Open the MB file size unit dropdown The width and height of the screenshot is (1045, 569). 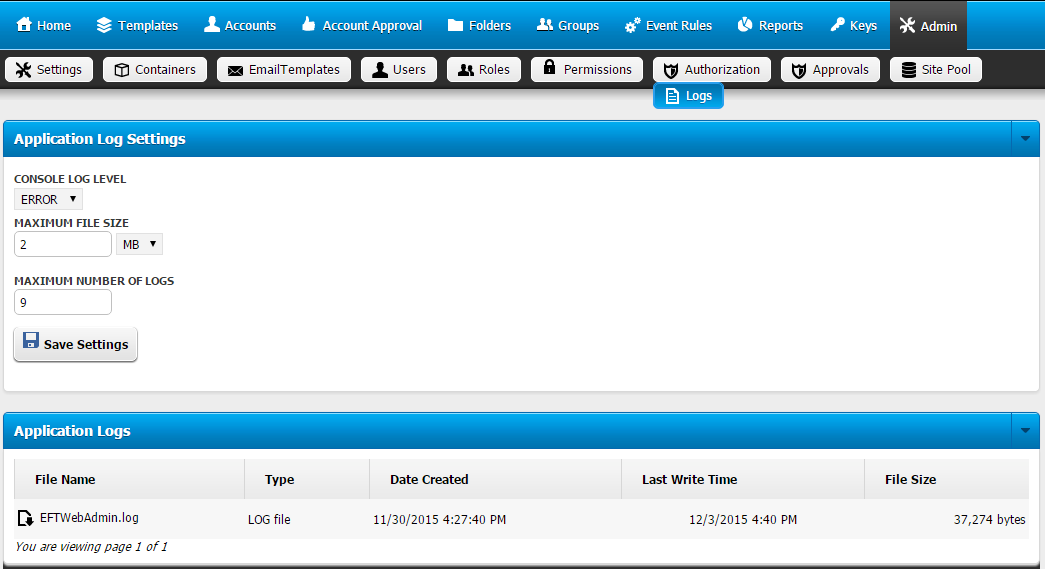pos(139,244)
